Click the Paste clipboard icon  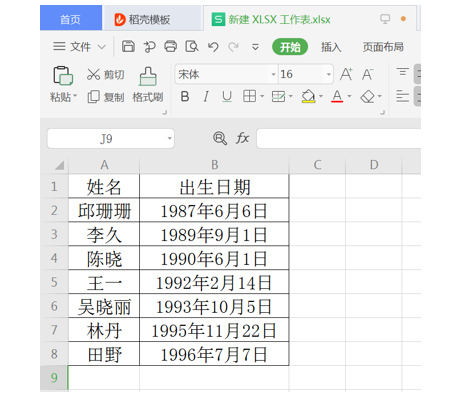pyautogui.click(x=63, y=75)
